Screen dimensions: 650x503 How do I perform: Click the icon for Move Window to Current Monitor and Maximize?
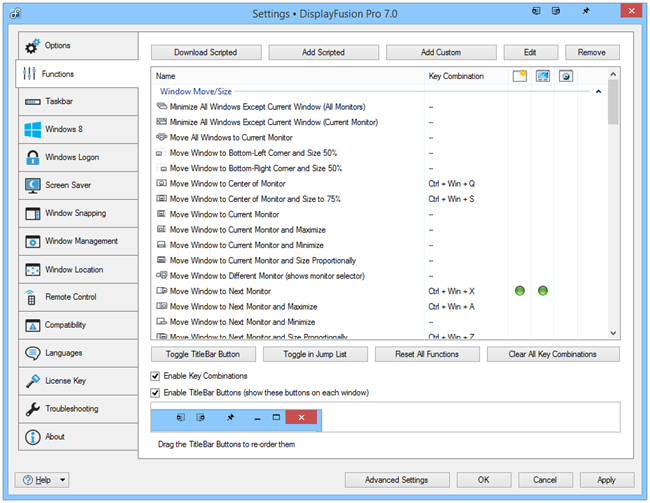161,229
